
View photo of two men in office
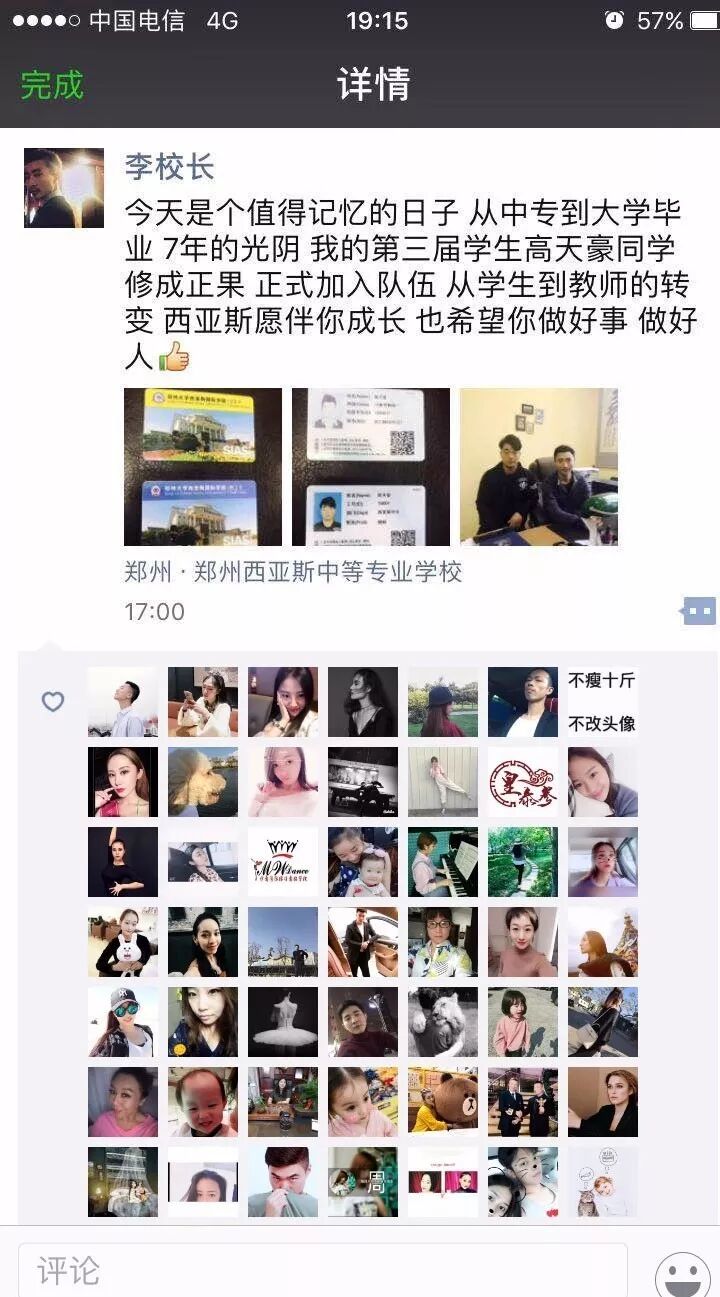(x=539, y=467)
